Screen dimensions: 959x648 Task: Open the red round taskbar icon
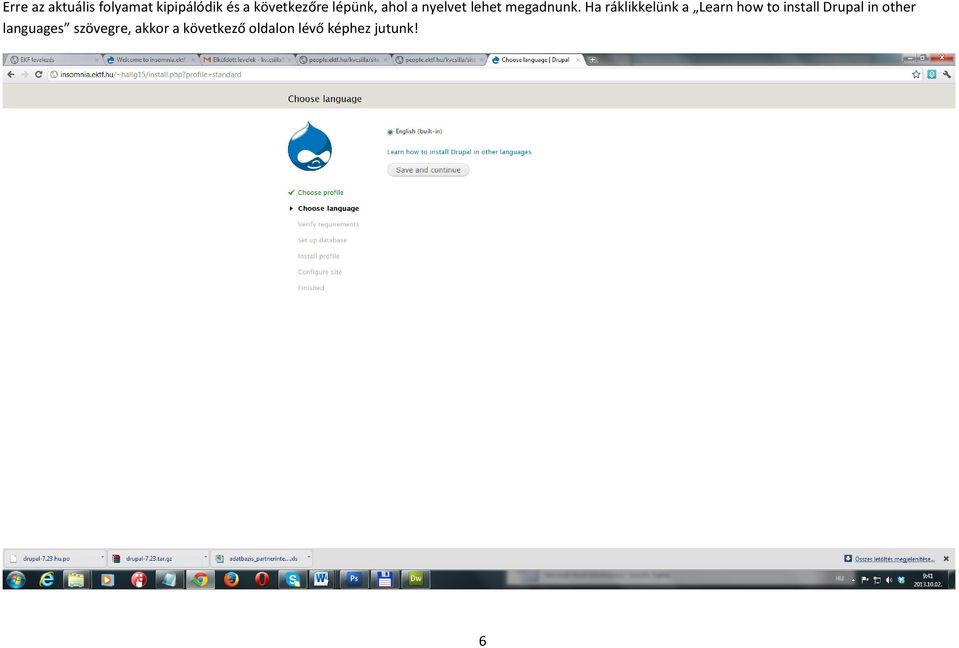click(x=139, y=579)
